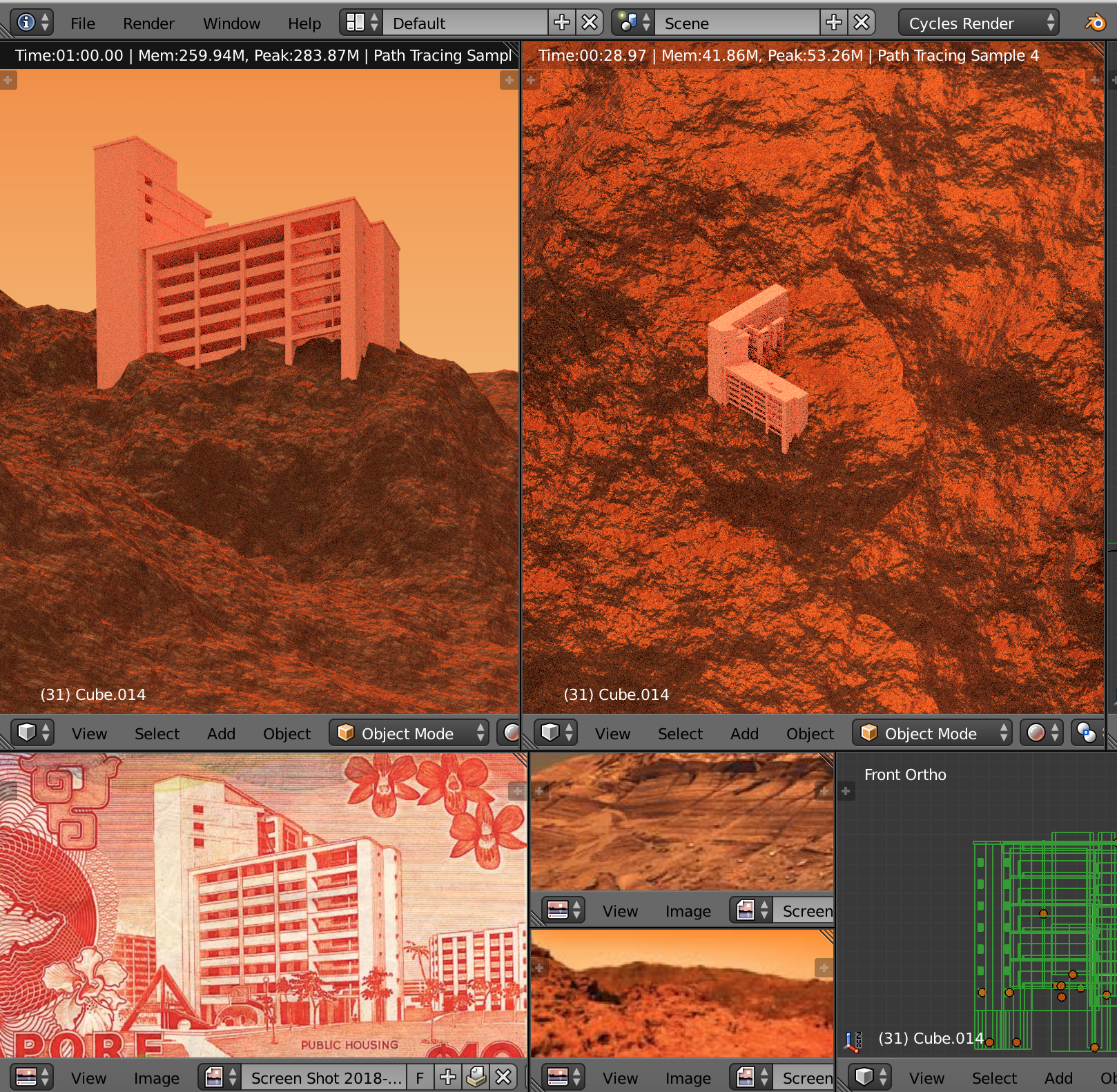This screenshot has height=1092, width=1117.
Task: Expand tool shelf in left 3D viewport
Action: pyautogui.click(x=8, y=81)
